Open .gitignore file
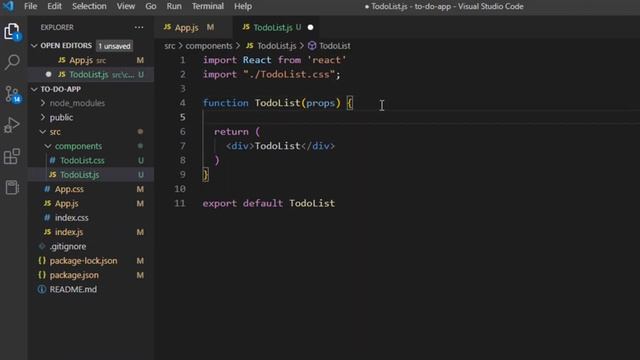The width and height of the screenshot is (640, 360). coord(91,246)
